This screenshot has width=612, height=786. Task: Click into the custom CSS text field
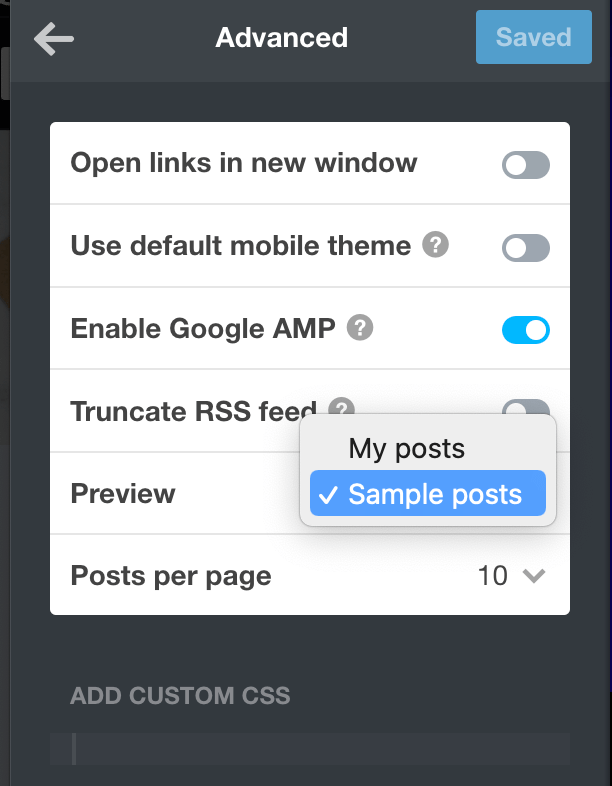pyautogui.click(x=320, y=748)
